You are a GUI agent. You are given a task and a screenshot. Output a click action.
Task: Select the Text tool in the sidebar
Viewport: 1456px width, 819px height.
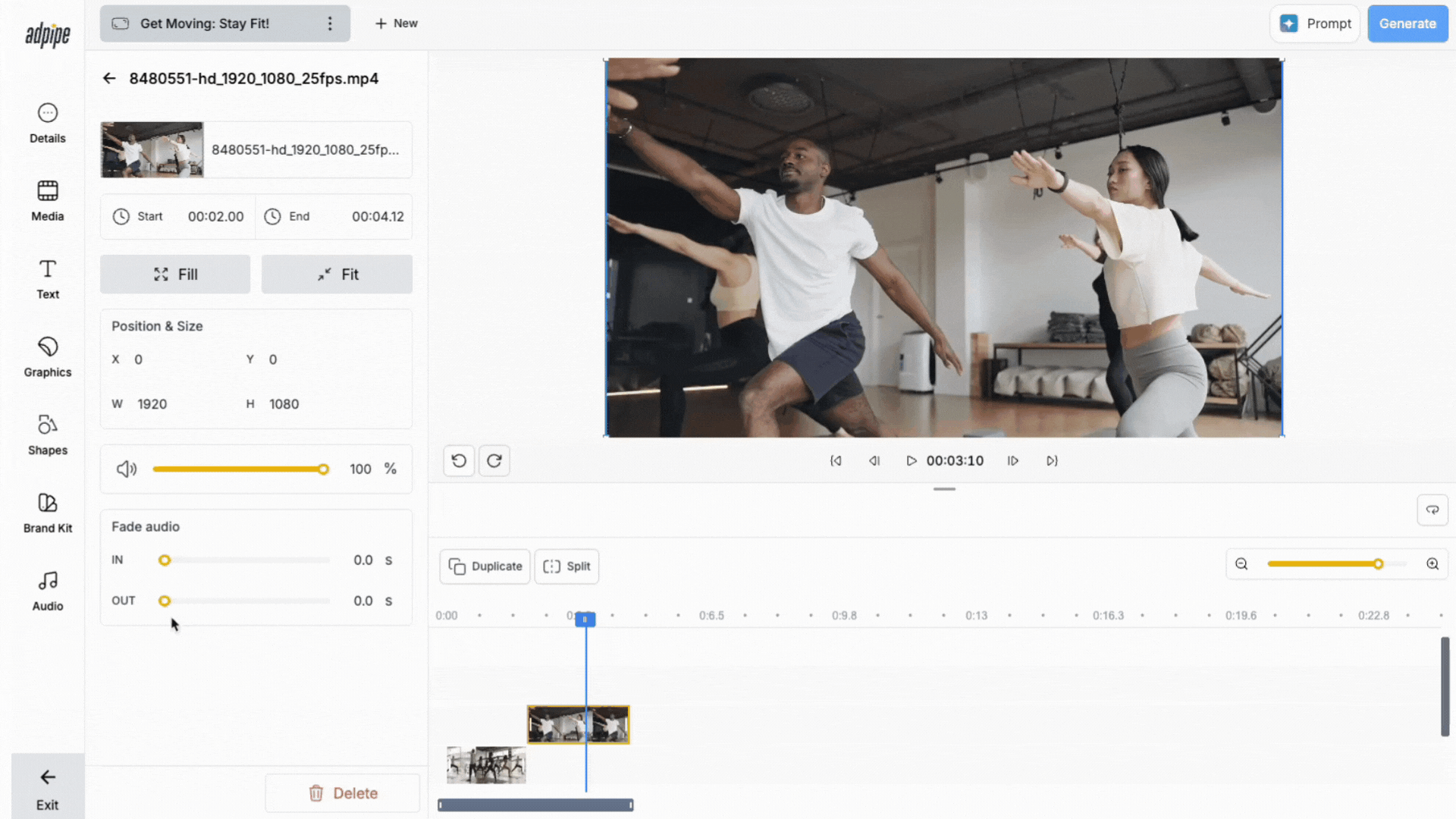tap(47, 279)
